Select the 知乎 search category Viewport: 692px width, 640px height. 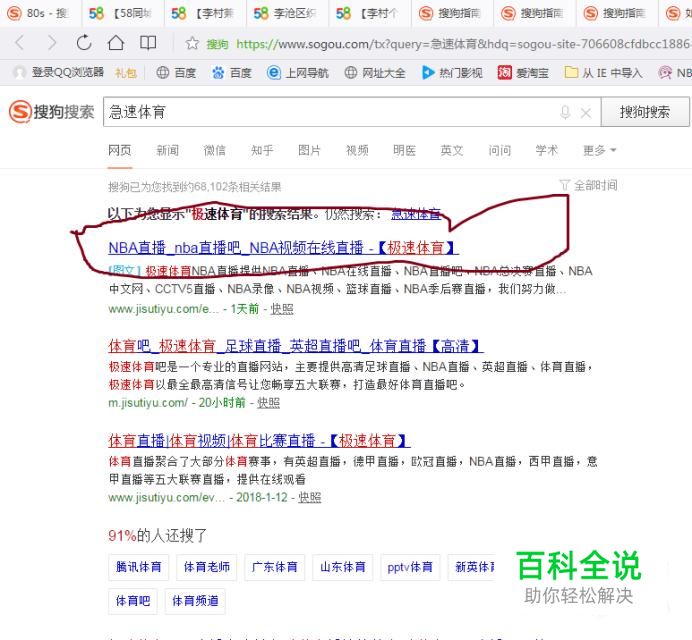(262, 151)
